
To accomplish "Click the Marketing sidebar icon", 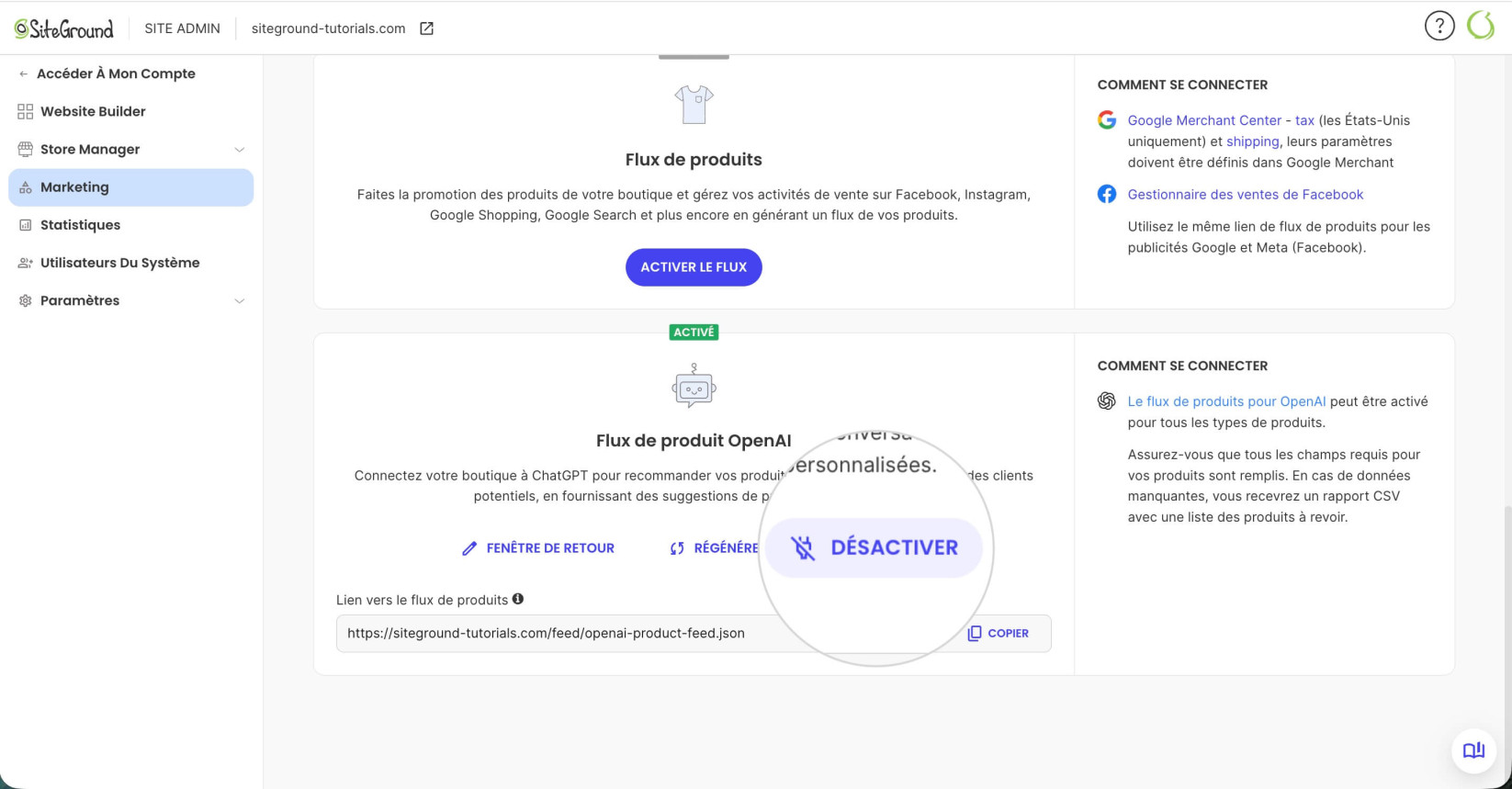I will [x=25, y=187].
